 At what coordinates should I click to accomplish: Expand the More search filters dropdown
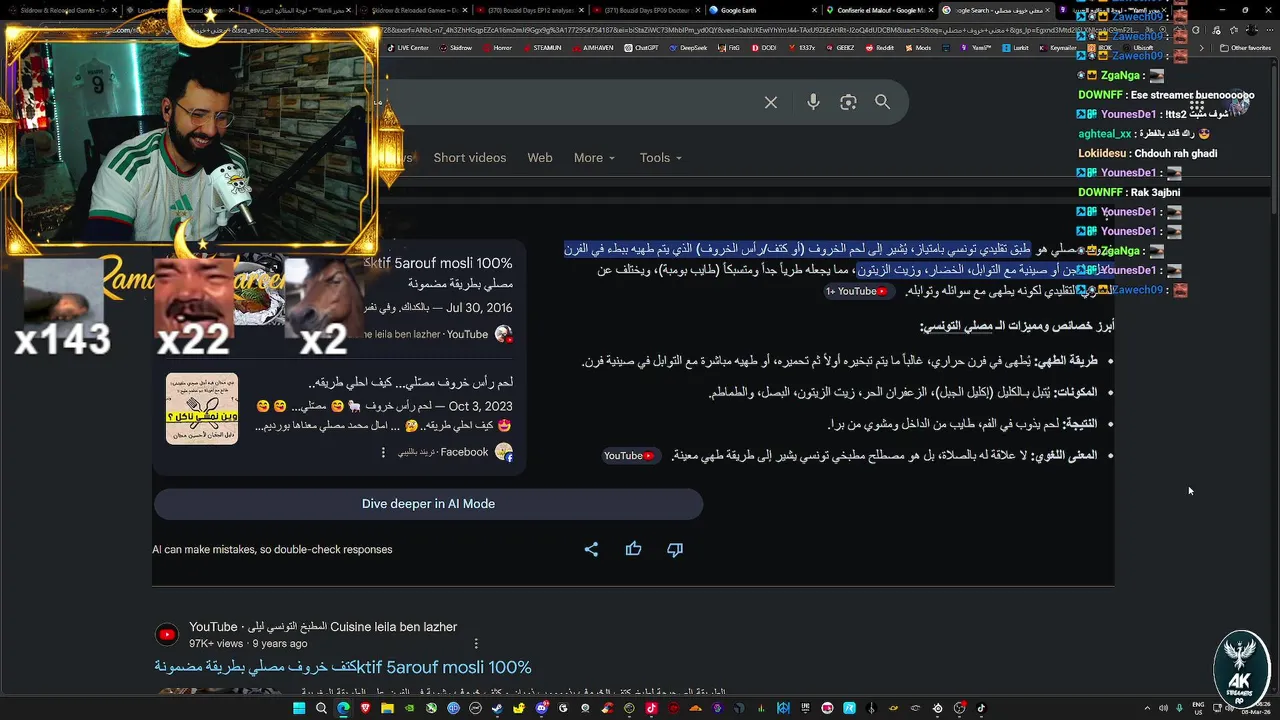tap(594, 158)
